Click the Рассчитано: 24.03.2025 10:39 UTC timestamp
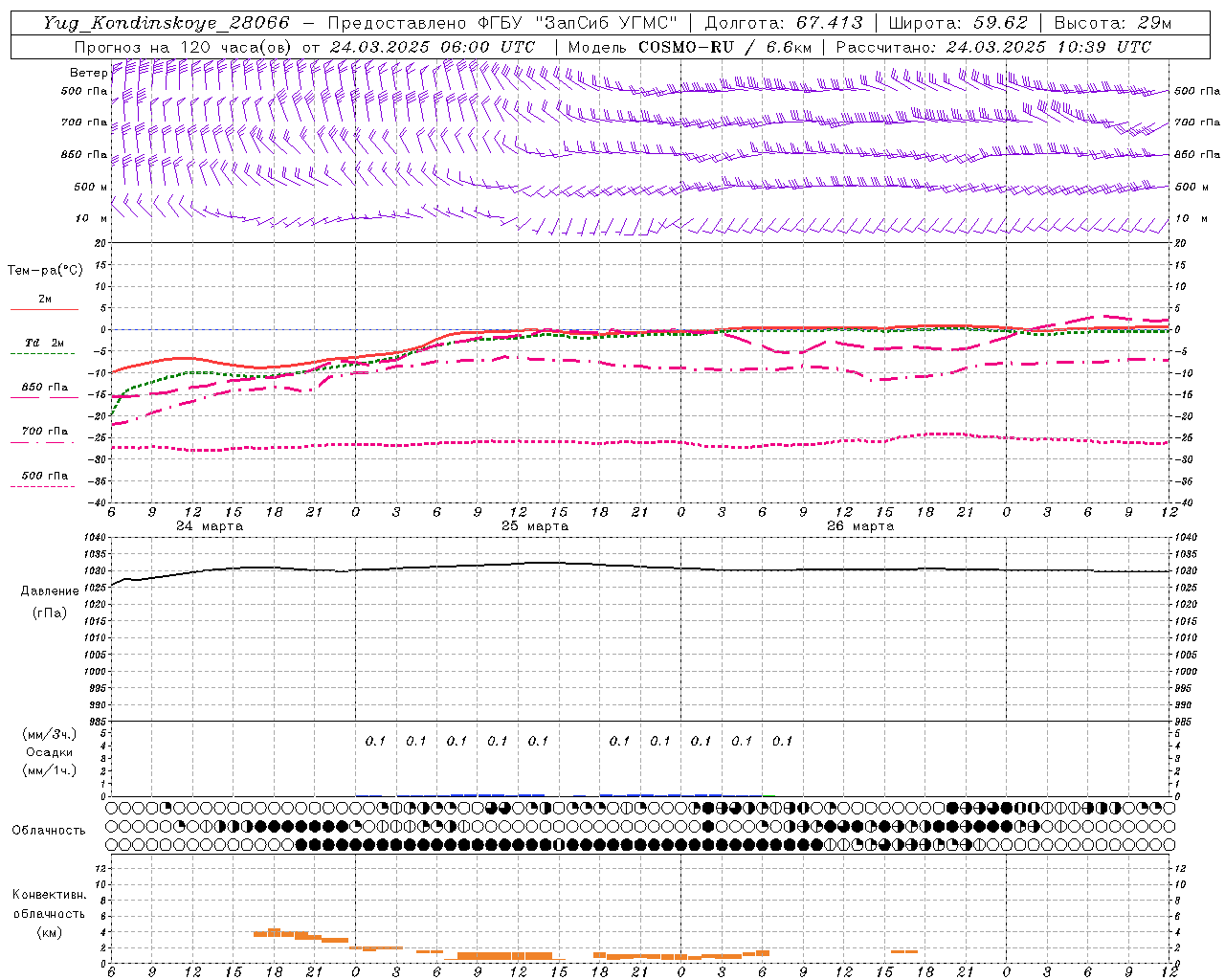Screen dimensions: 1225x980 (993, 47)
